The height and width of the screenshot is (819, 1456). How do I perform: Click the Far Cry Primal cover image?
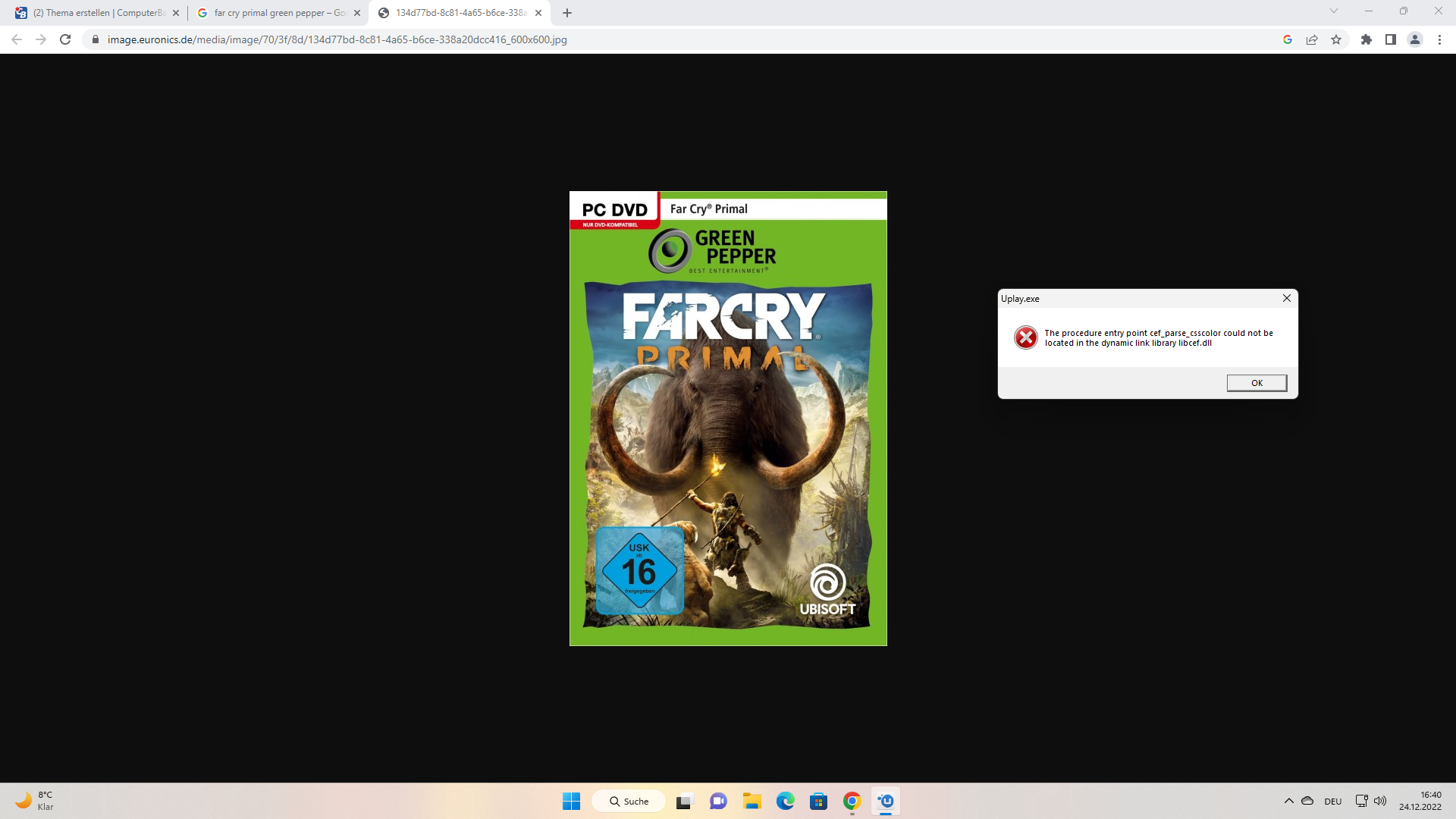(x=728, y=419)
